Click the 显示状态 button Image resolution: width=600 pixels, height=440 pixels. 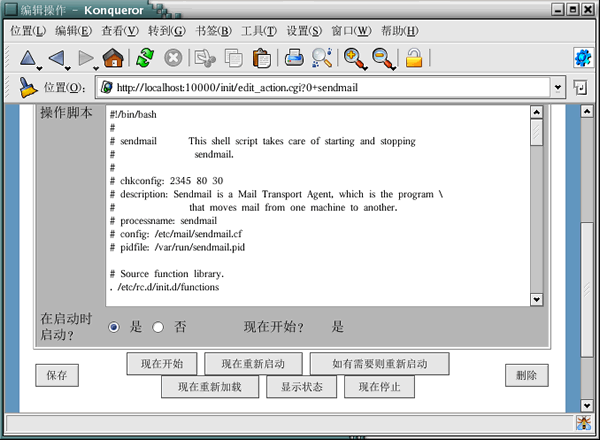coord(302,387)
